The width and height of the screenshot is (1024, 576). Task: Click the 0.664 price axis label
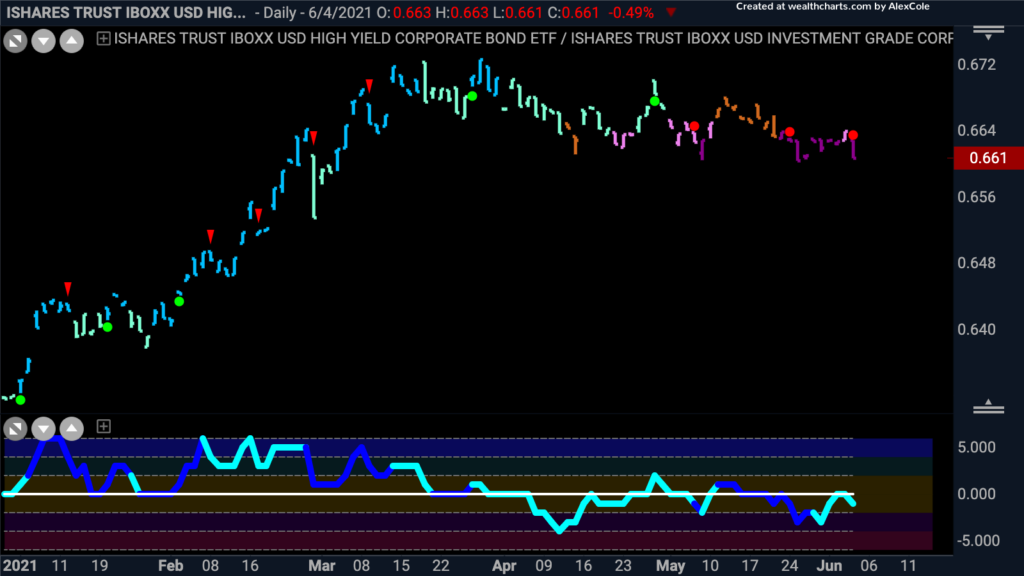(976, 131)
